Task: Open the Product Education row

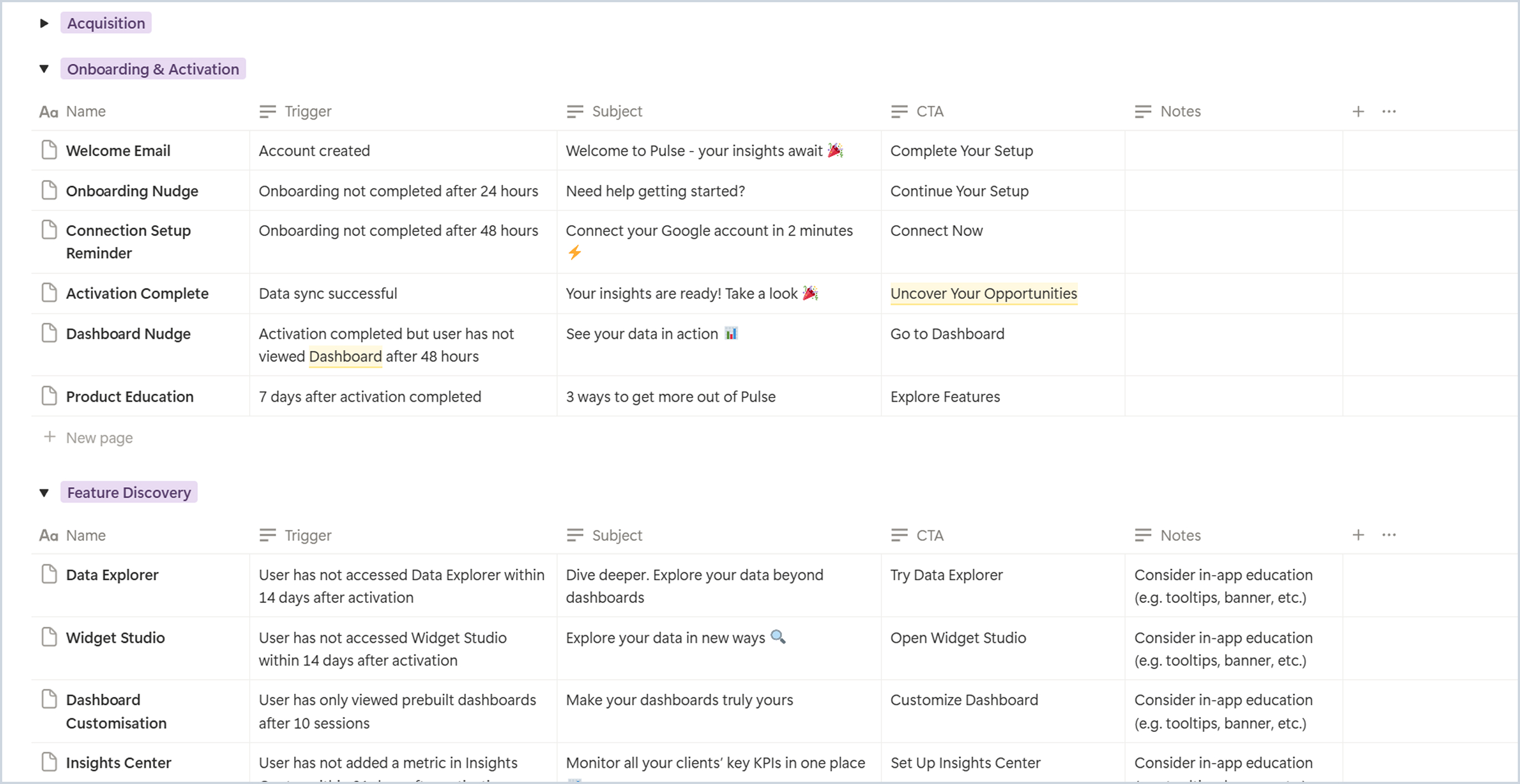Action: [x=129, y=396]
